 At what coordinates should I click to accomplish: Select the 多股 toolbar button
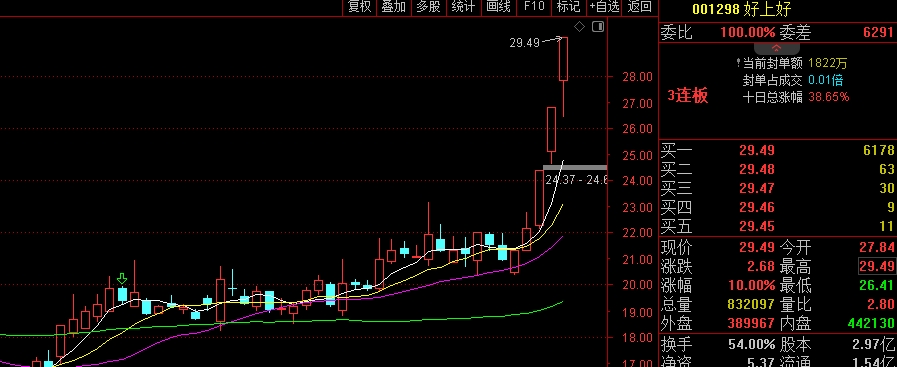click(x=428, y=7)
